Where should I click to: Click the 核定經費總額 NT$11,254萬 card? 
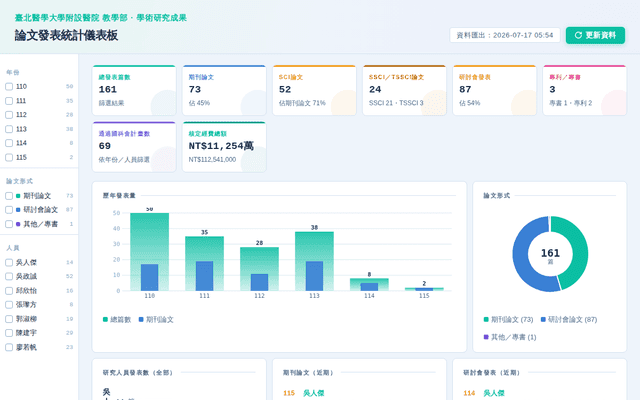click(x=224, y=147)
